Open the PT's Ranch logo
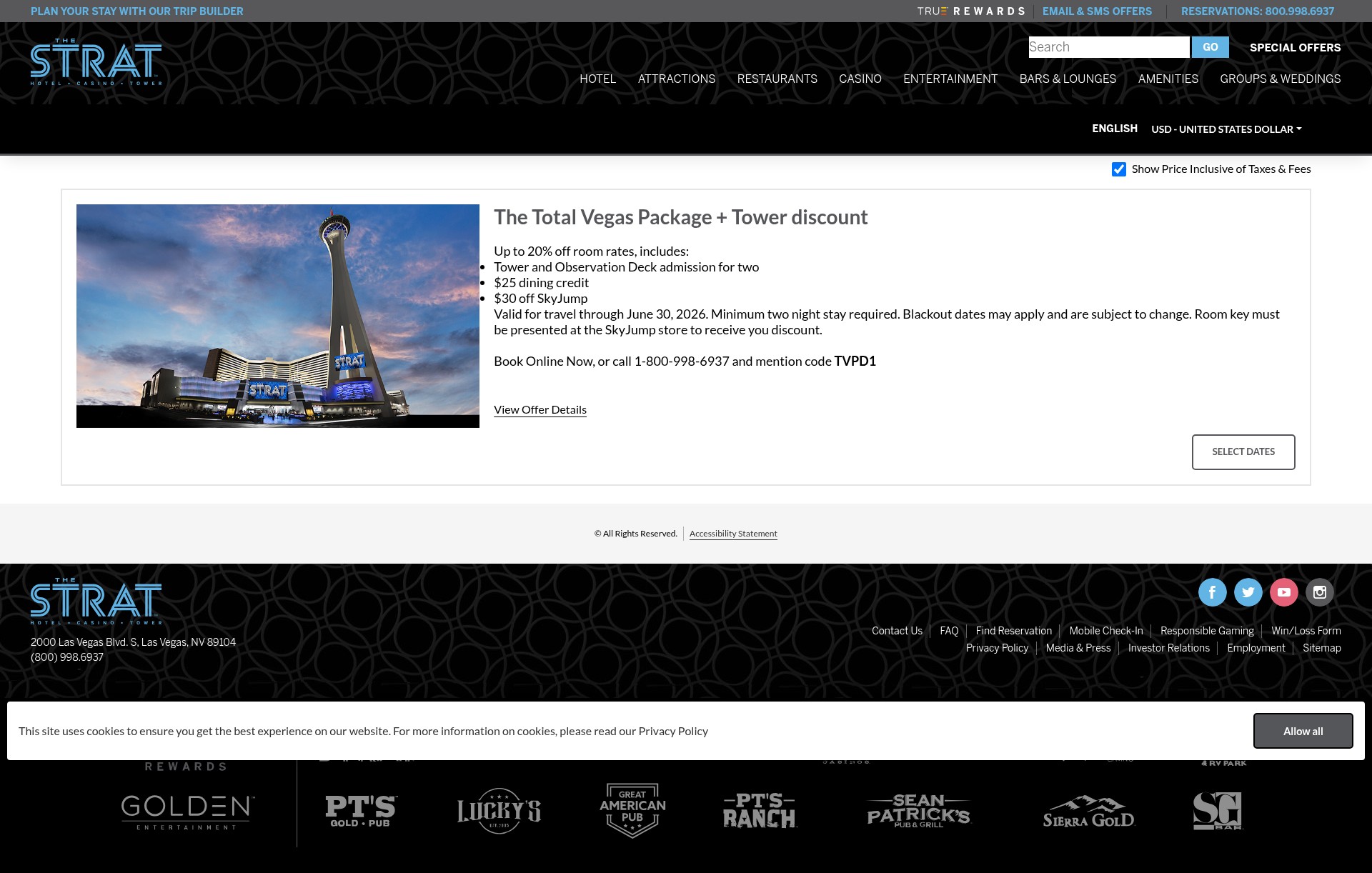This screenshot has height=873, width=1372. 760,811
